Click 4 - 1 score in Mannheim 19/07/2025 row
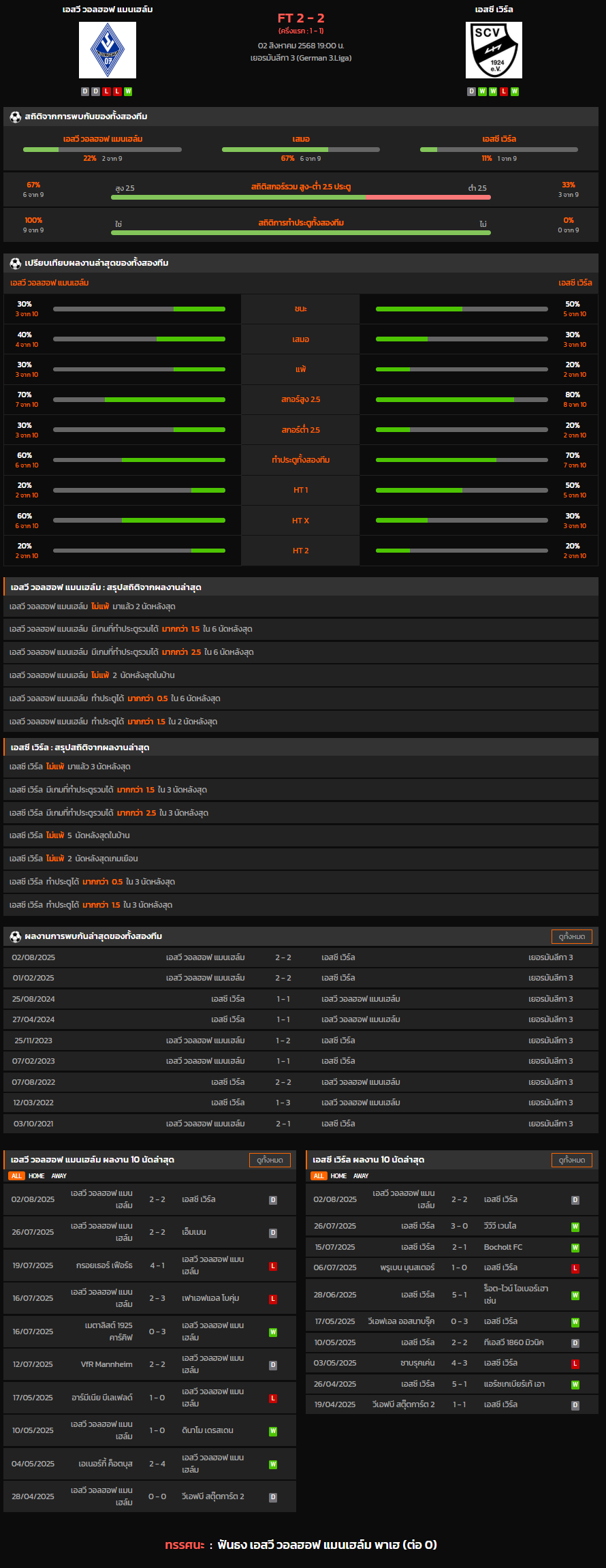This screenshot has height=1568, width=606. coord(157,1265)
